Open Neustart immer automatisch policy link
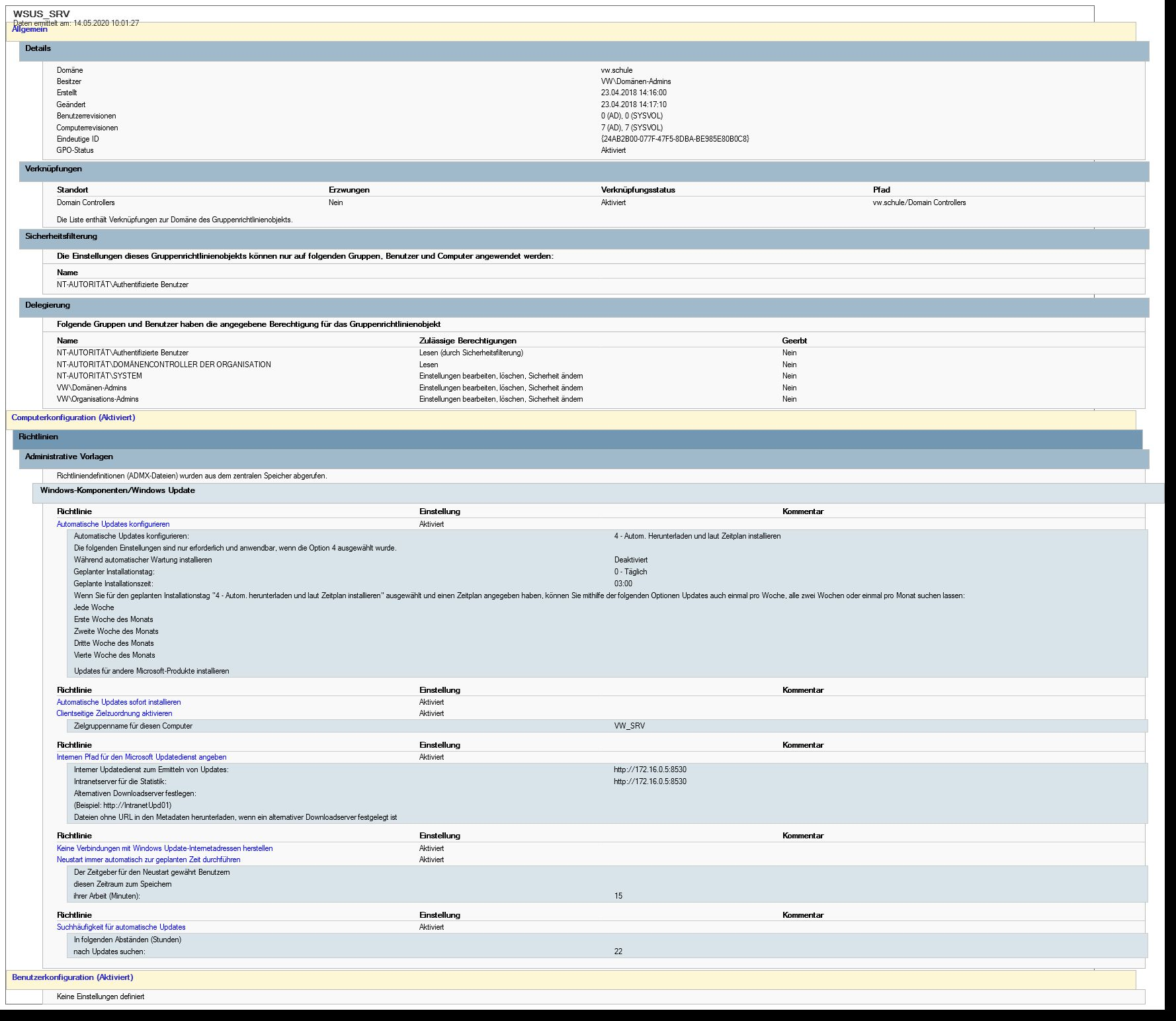The width and height of the screenshot is (1176, 1021). click(x=148, y=860)
